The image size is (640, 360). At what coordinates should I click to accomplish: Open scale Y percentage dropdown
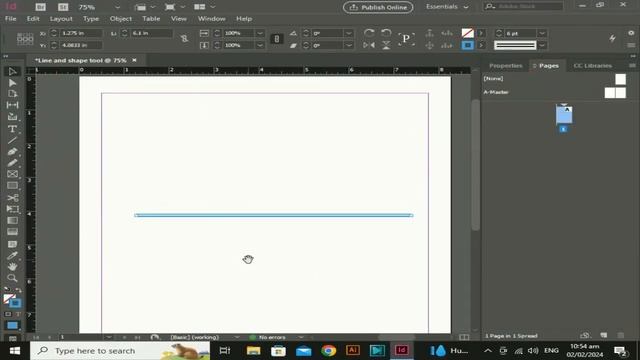tap(260, 45)
